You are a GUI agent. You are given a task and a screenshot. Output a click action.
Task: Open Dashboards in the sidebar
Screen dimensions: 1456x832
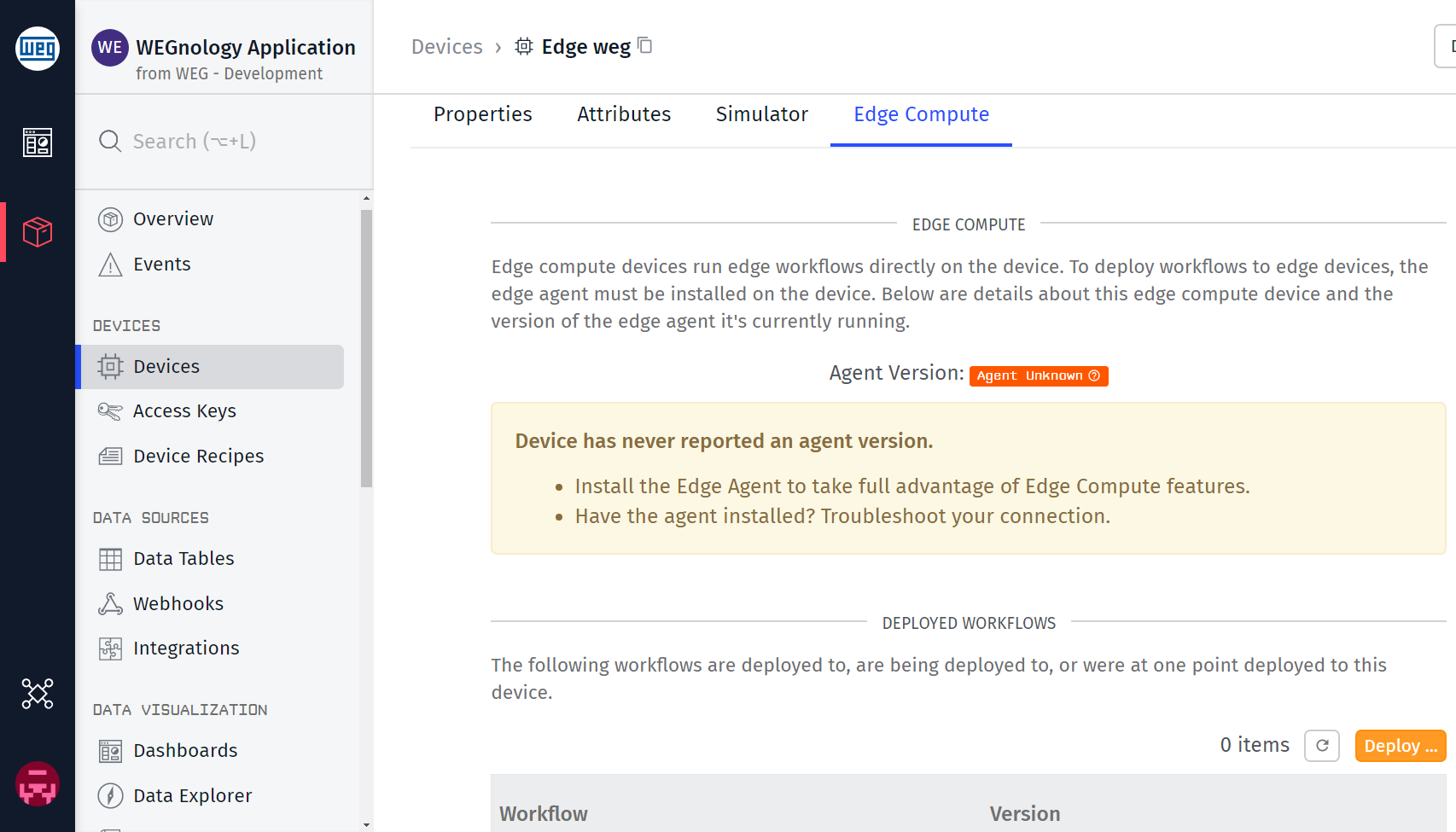[210, 751]
